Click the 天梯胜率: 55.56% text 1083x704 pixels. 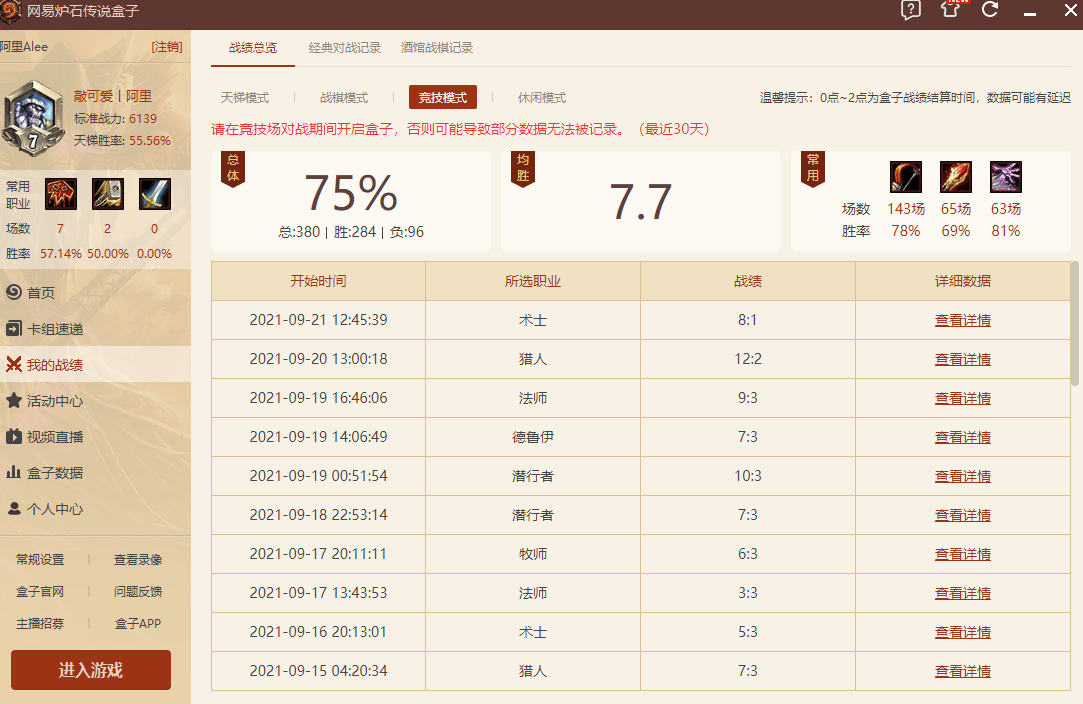[122, 141]
